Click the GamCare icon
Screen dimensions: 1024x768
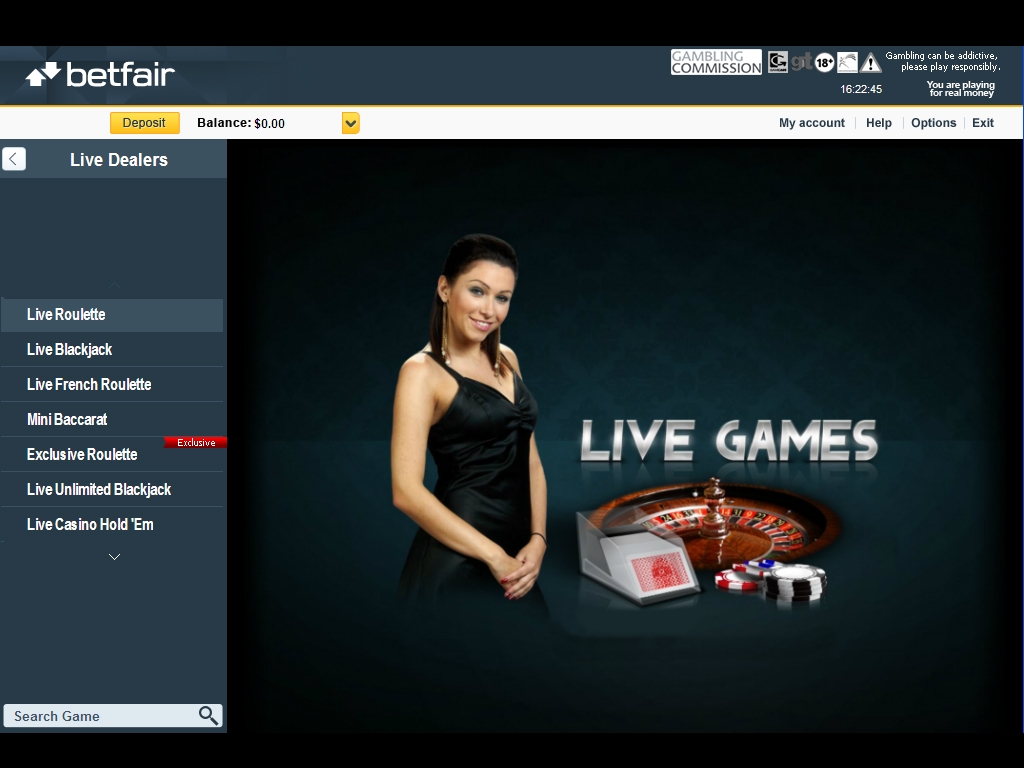tap(777, 62)
